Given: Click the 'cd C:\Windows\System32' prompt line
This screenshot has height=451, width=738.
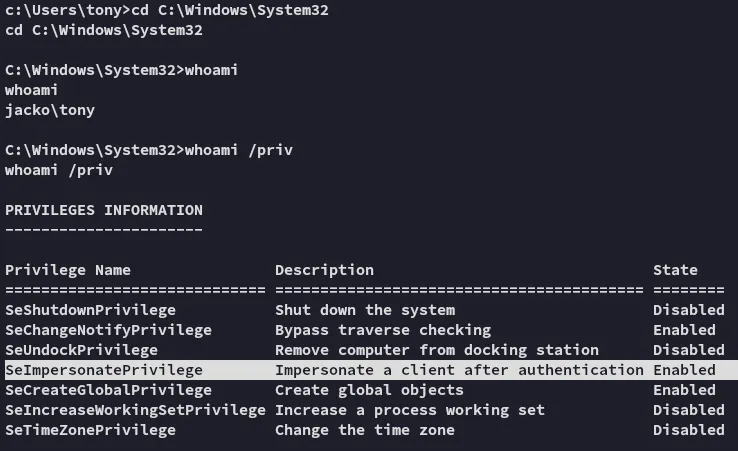Looking at the screenshot, I should pyautogui.click(x=167, y=10).
